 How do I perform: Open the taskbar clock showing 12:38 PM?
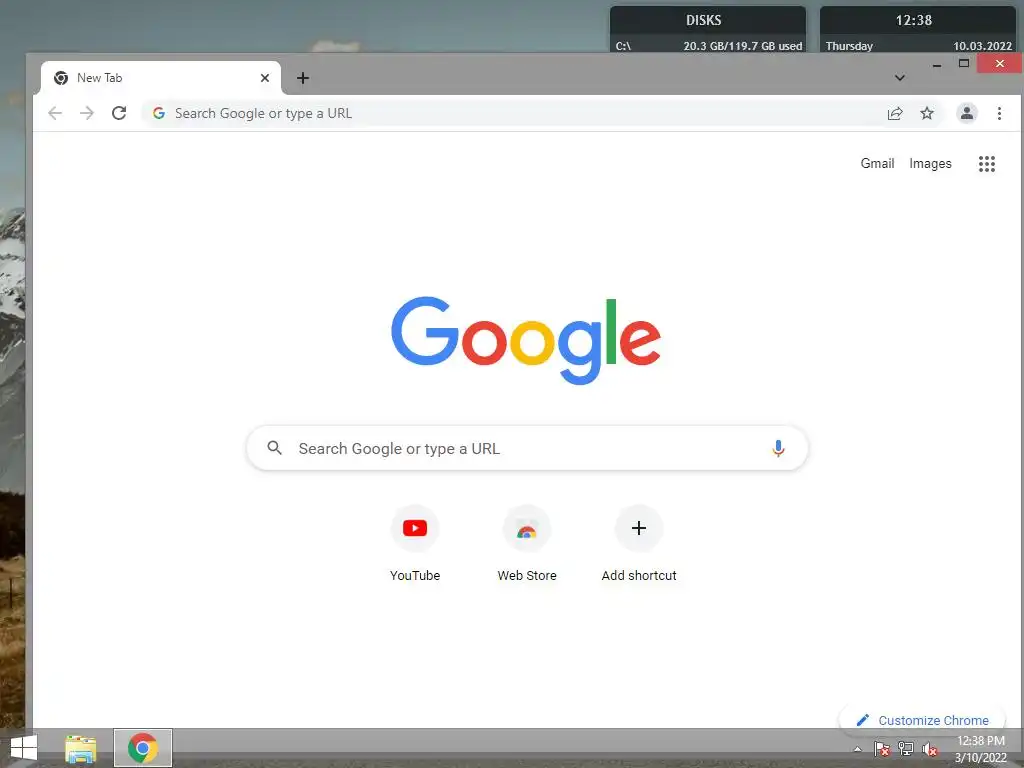pos(981,749)
